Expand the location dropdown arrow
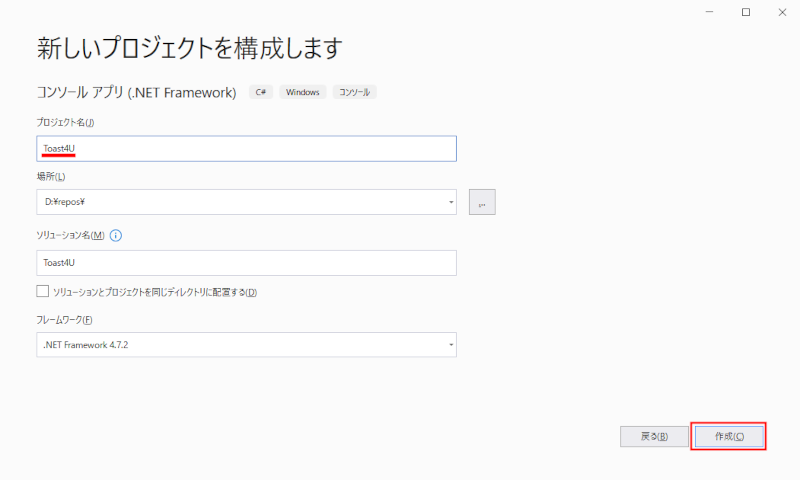This screenshot has width=800, height=480. [451, 202]
